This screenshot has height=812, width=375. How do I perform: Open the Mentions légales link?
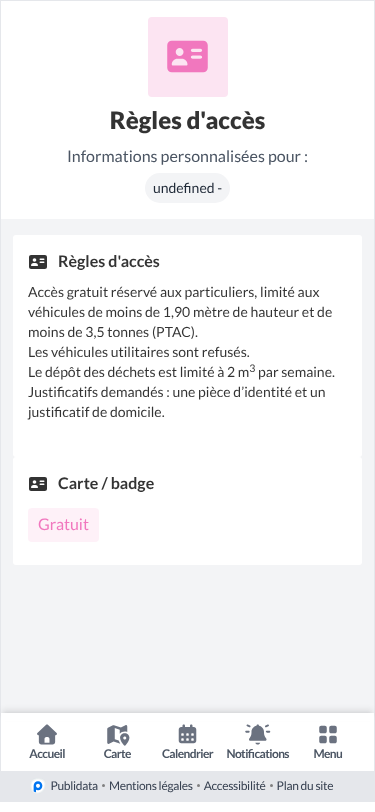pos(151,786)
